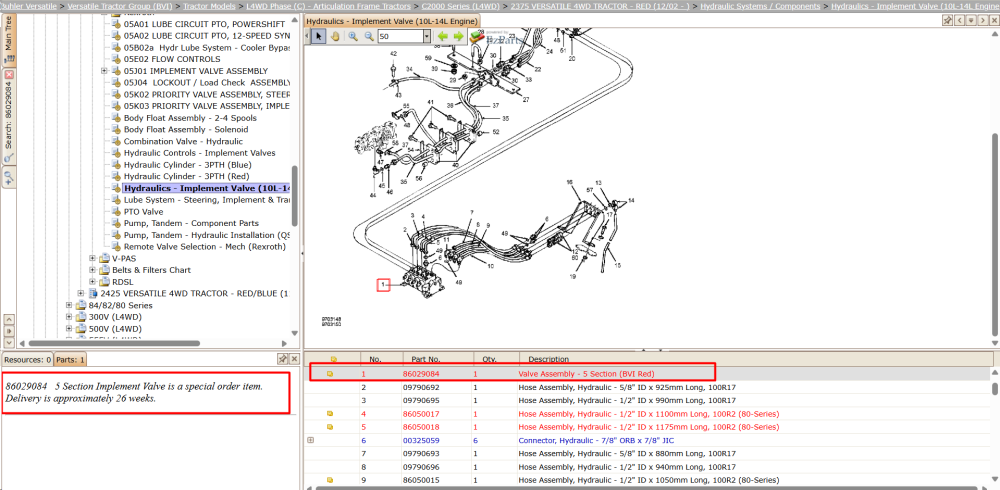1000x490 pixels.
Task: Sort table by Description column
Action: coord(756,359)
